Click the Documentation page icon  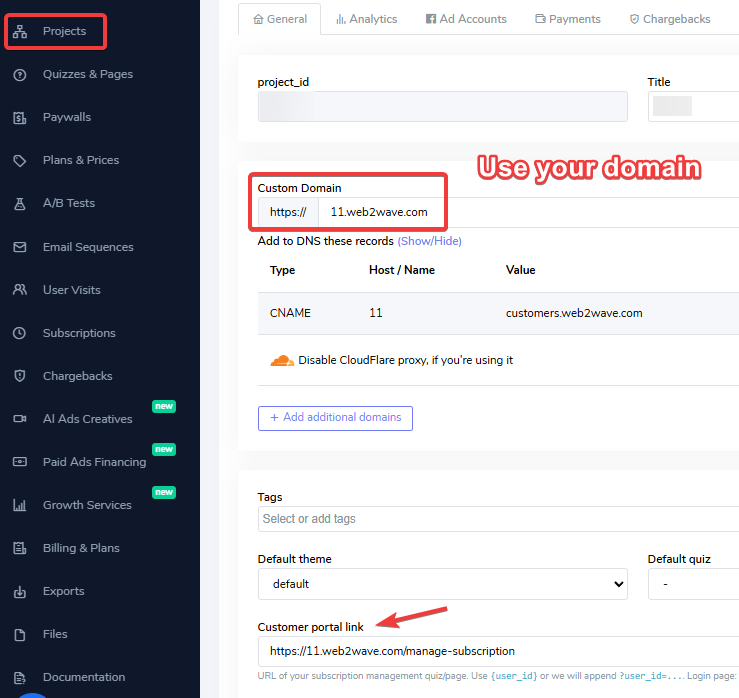(20, 678)
